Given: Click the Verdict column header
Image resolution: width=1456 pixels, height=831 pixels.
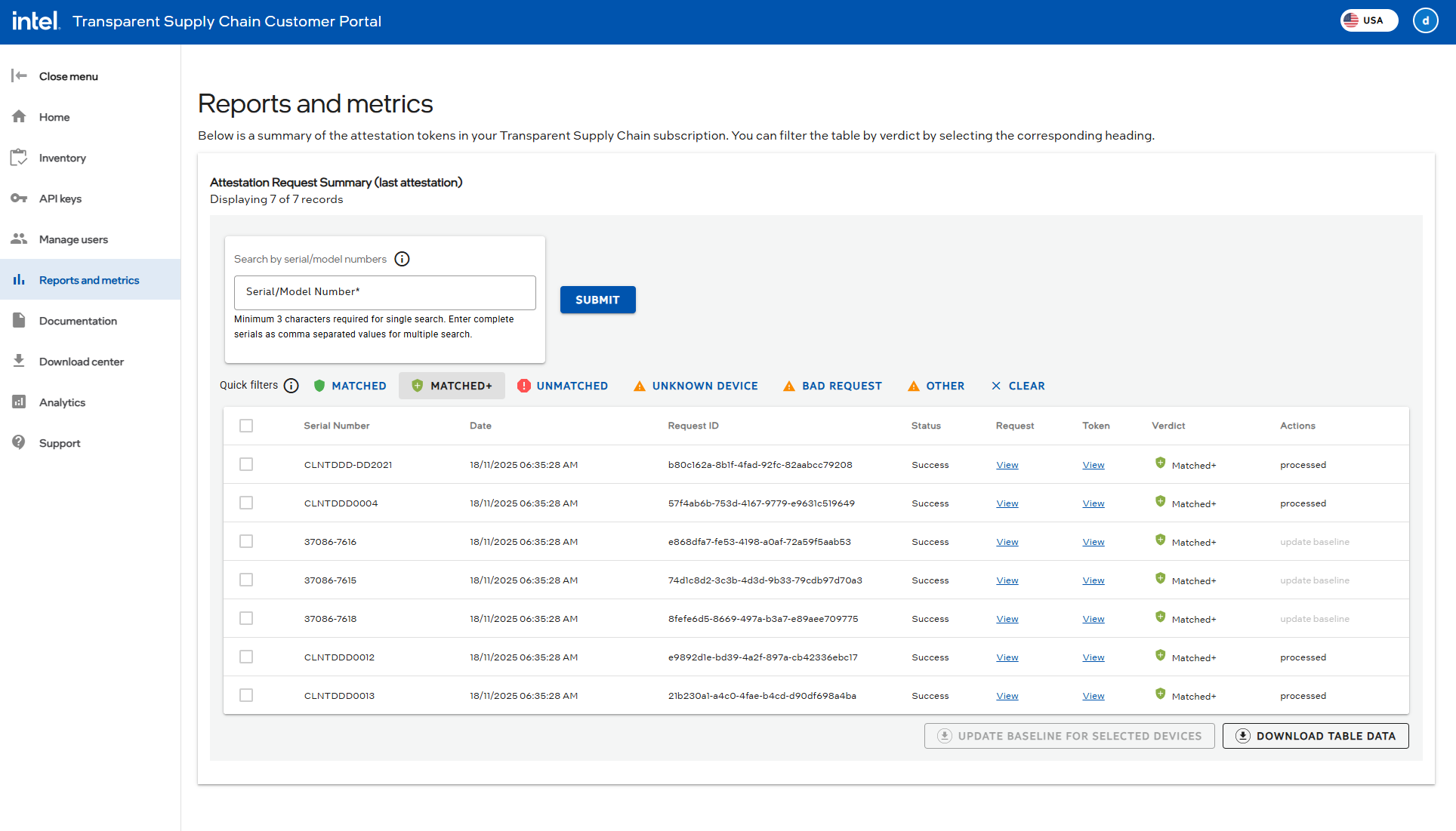Looking at the screenshot, I should tap(1168, 426).
